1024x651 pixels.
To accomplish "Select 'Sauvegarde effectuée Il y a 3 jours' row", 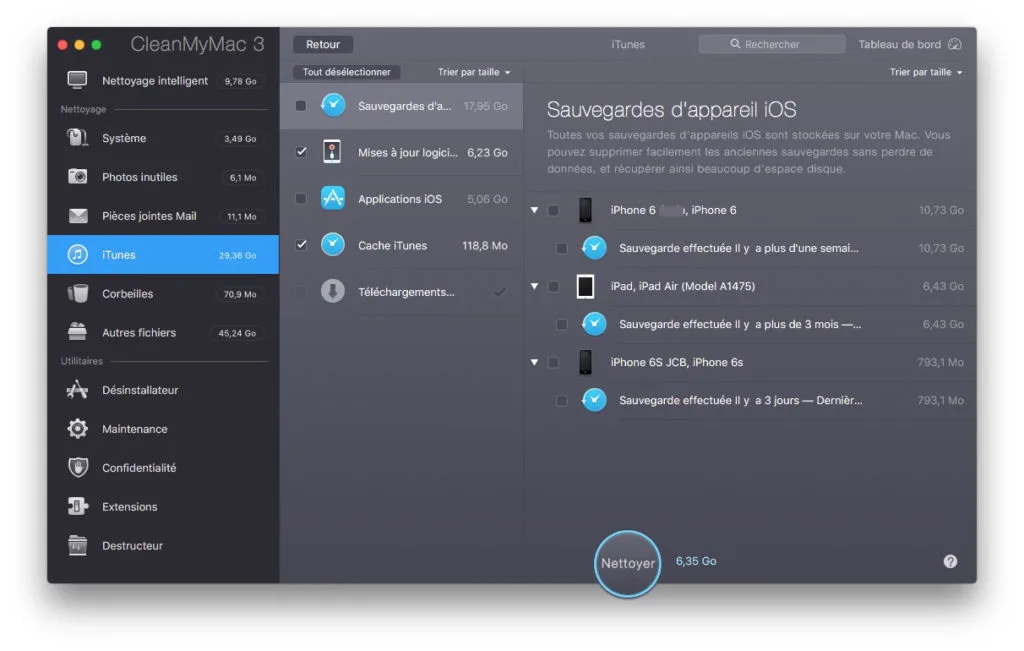I will click(751, 400).
